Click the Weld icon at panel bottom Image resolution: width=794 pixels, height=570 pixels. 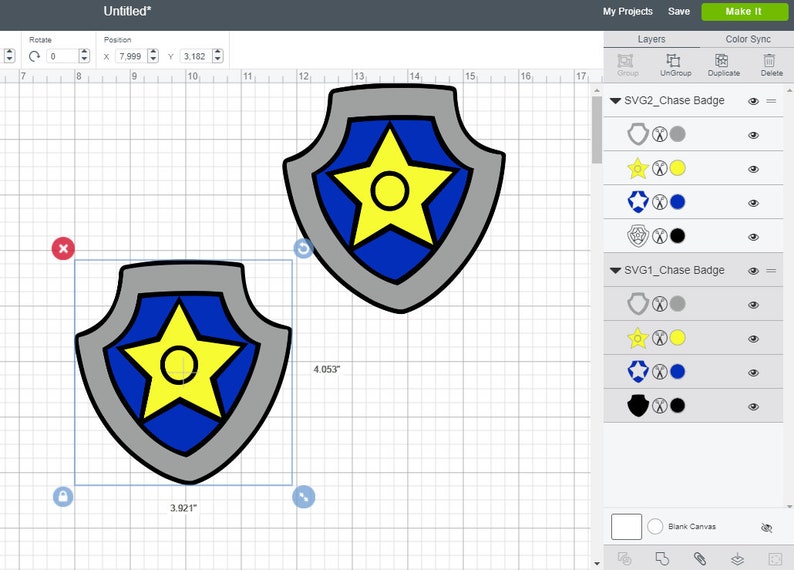pos(662,559)
